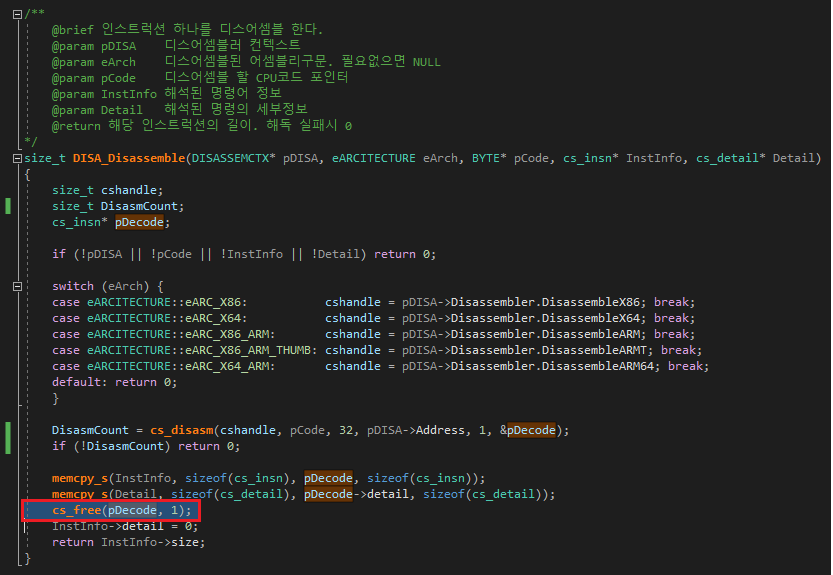Click 'return InstInfo->size;' statement
The image size is (833, 575).
128,543
